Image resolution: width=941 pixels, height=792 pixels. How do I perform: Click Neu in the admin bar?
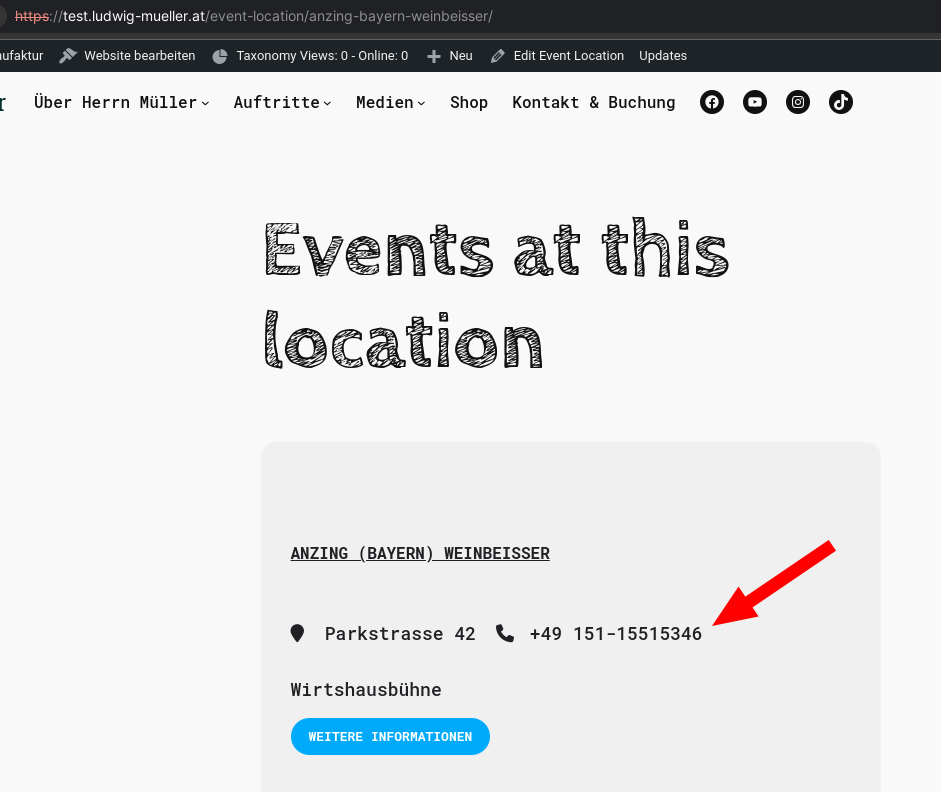coord(461,56)
